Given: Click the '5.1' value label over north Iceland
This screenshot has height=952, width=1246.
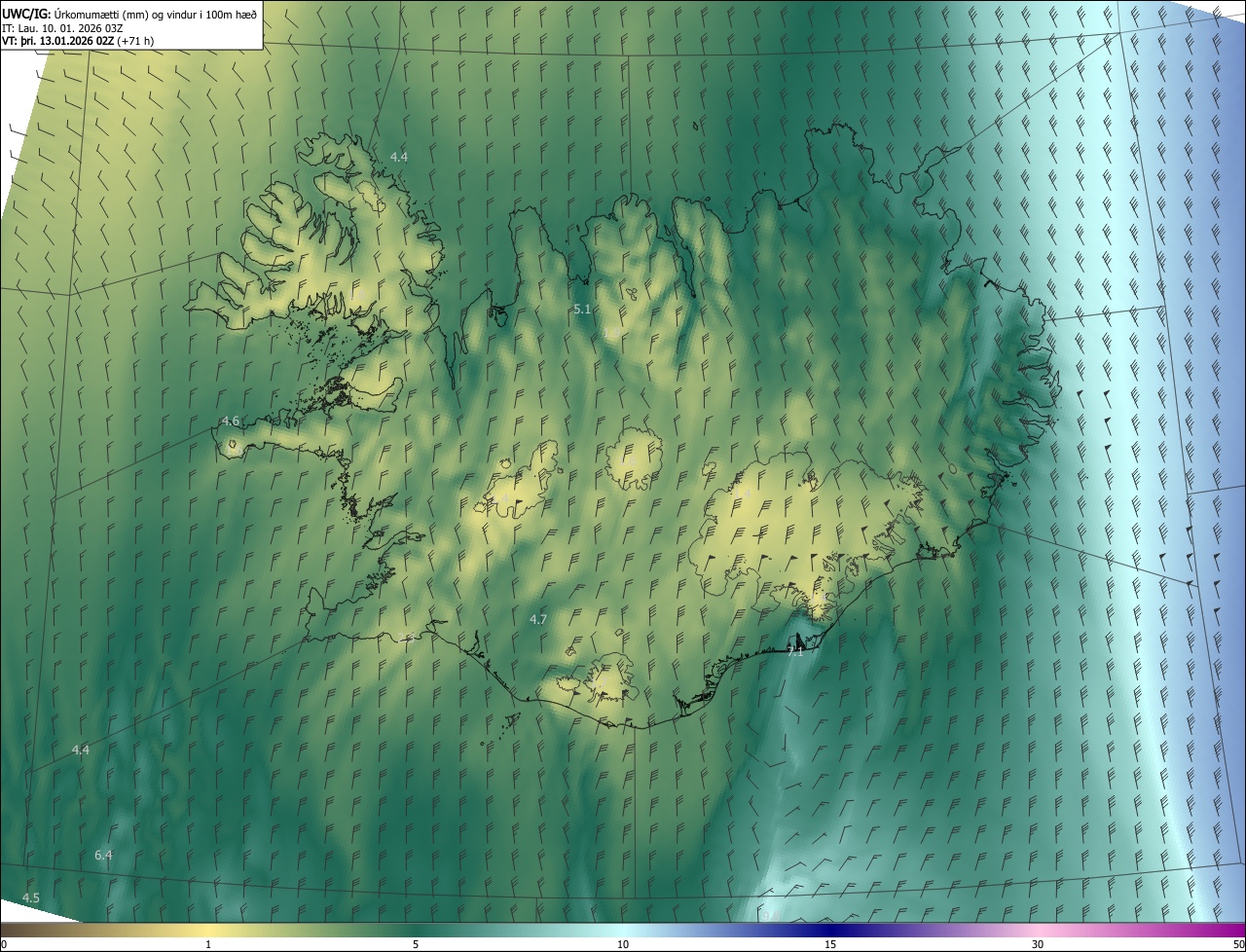Looking at the screenshot, I should tap(583, 309).
